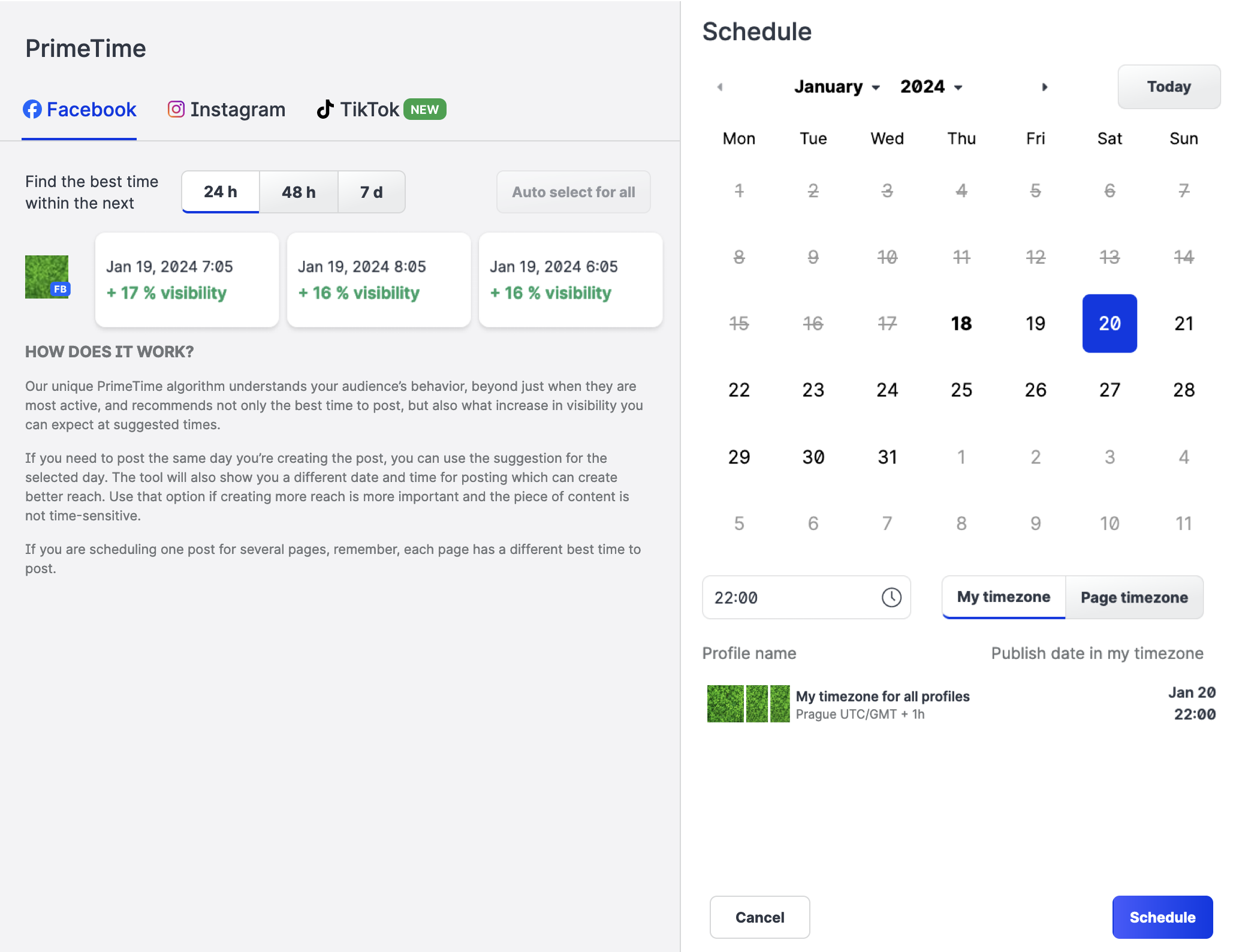Click the Facebook icon above the suggestions
Image resolution: width=1236 pixels, height=952 pixels.
(33, 109)
